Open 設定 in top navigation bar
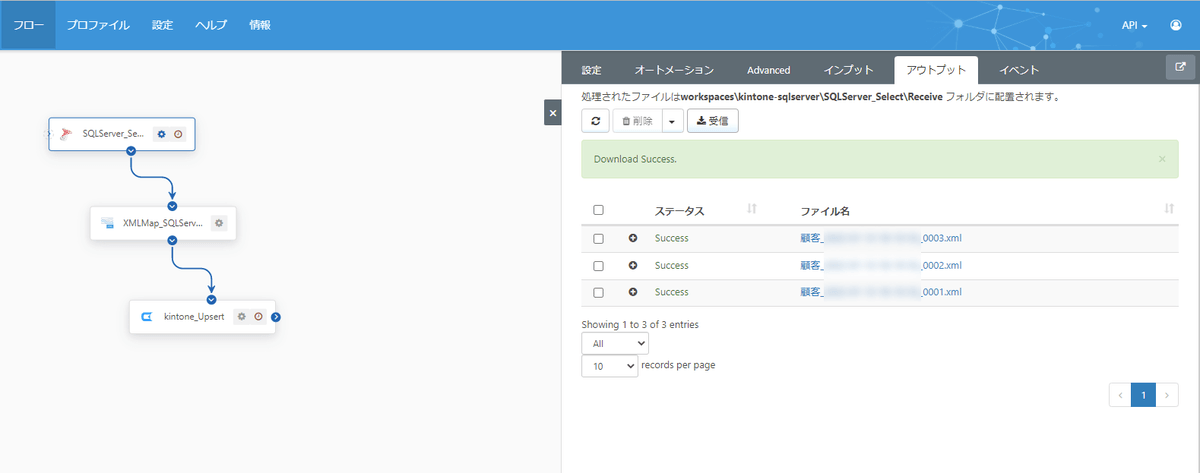Viewport: 1200px width, 473px height. coord(162,25)
